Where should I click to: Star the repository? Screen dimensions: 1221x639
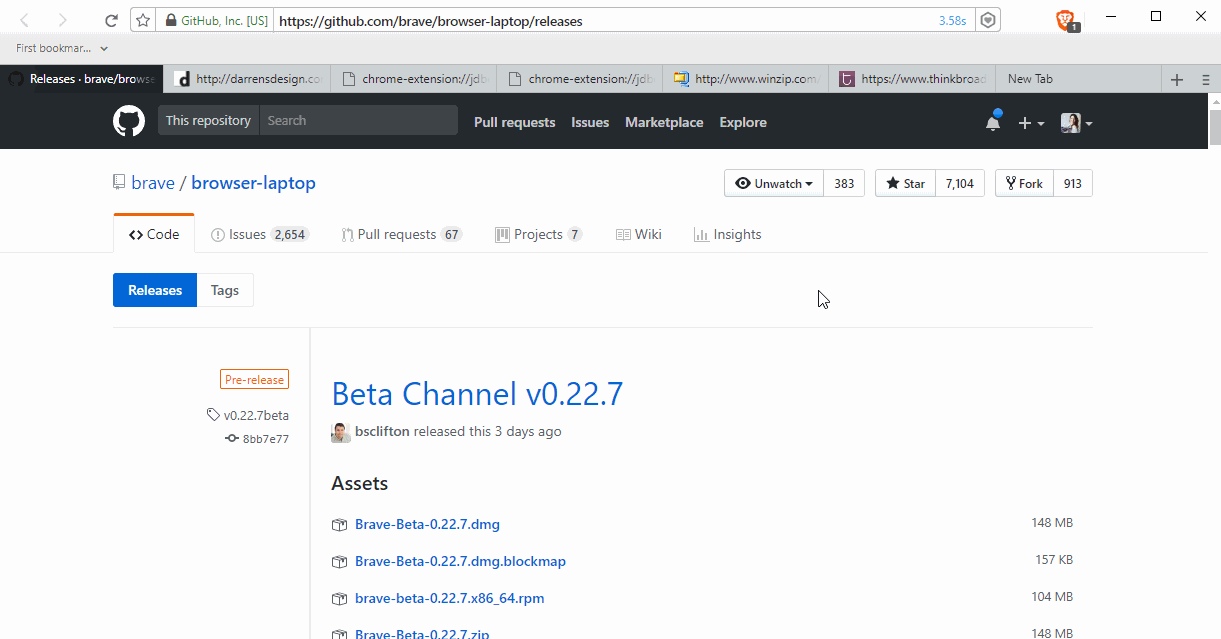tap(905, 183)
